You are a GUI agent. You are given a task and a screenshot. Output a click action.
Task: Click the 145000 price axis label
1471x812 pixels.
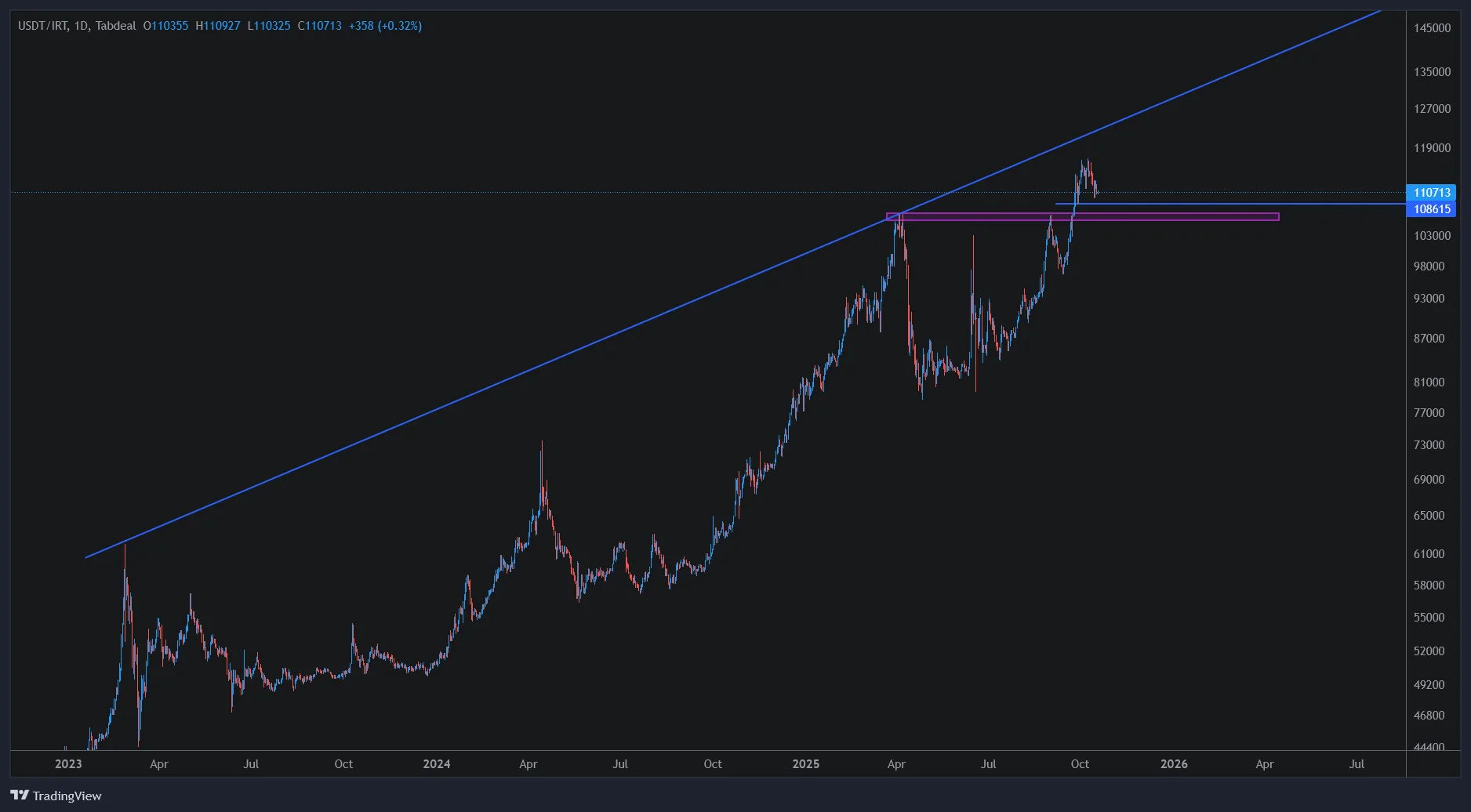1432,28
